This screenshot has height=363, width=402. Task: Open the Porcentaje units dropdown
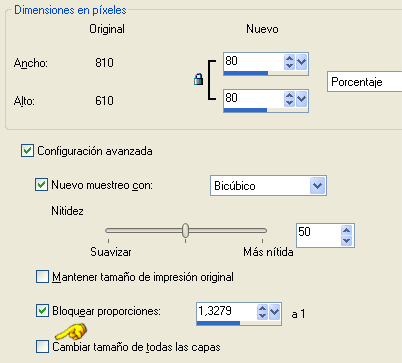(365, 82)
